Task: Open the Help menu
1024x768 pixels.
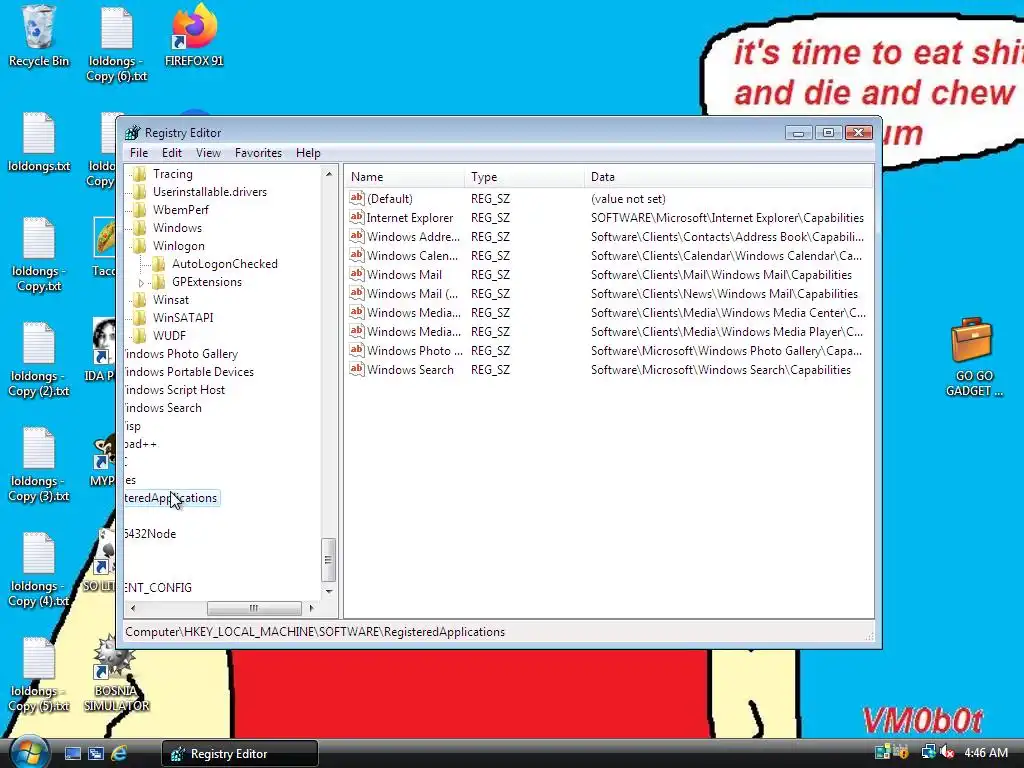Action: pos(308,153)
